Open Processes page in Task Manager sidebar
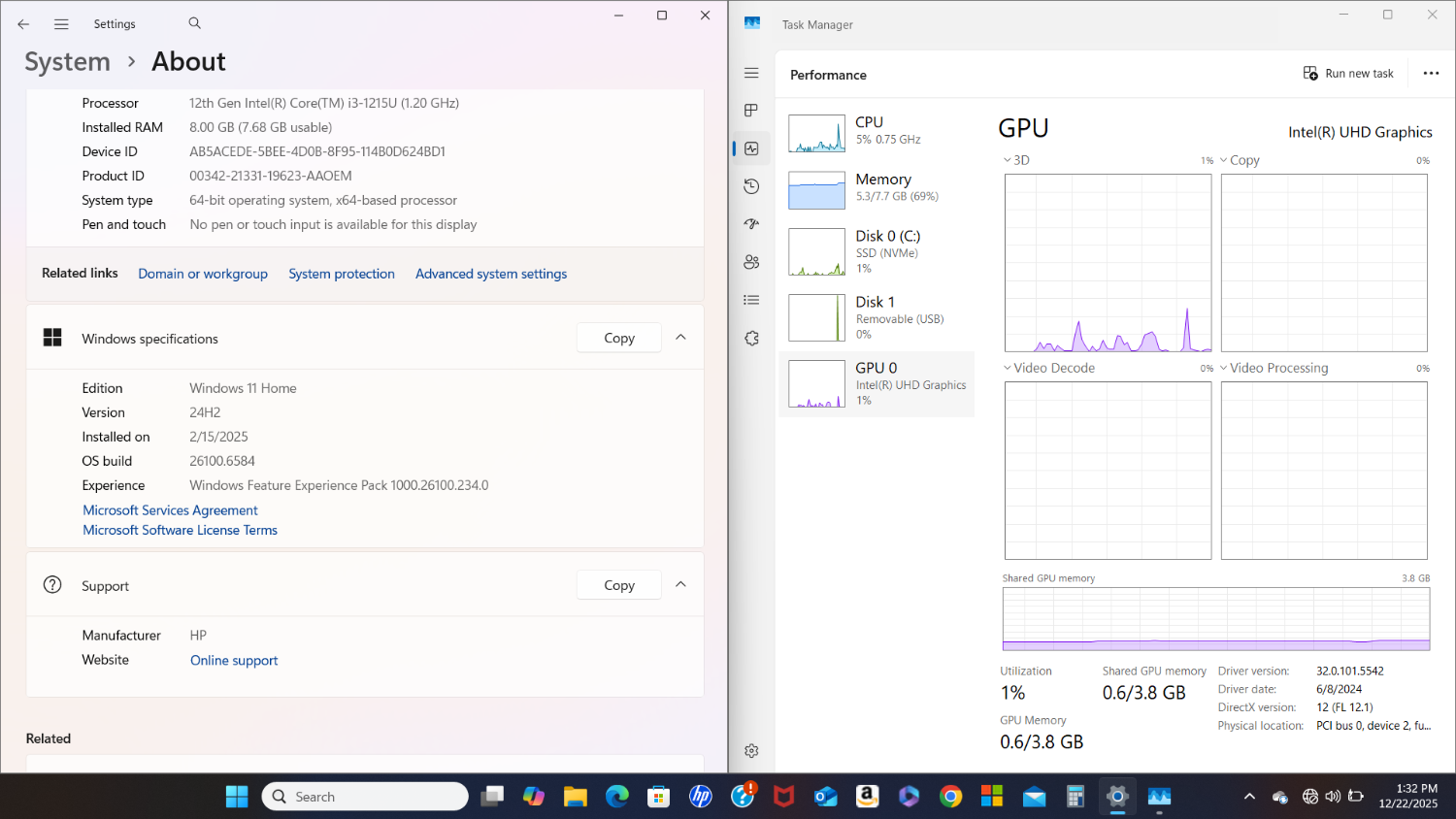Screen dimensions: 1456x819 click(x=751, y=111)
